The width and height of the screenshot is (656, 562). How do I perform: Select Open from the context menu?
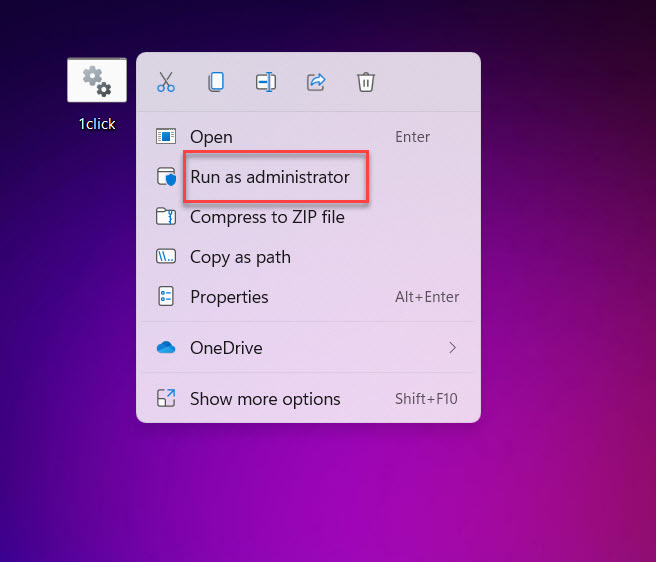211,137
